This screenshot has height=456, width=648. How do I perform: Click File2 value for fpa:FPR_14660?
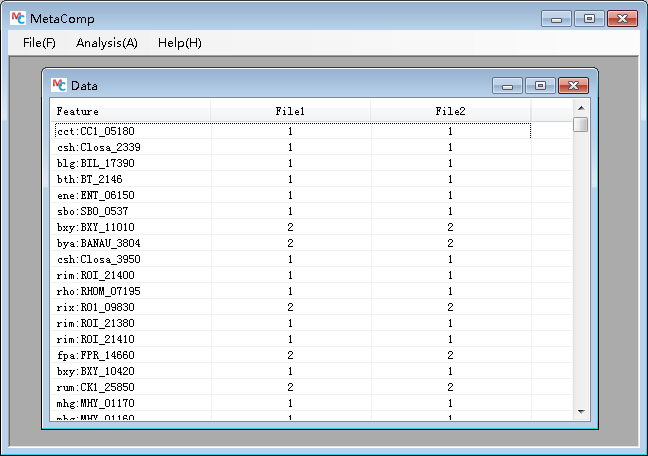click(450, 355)
